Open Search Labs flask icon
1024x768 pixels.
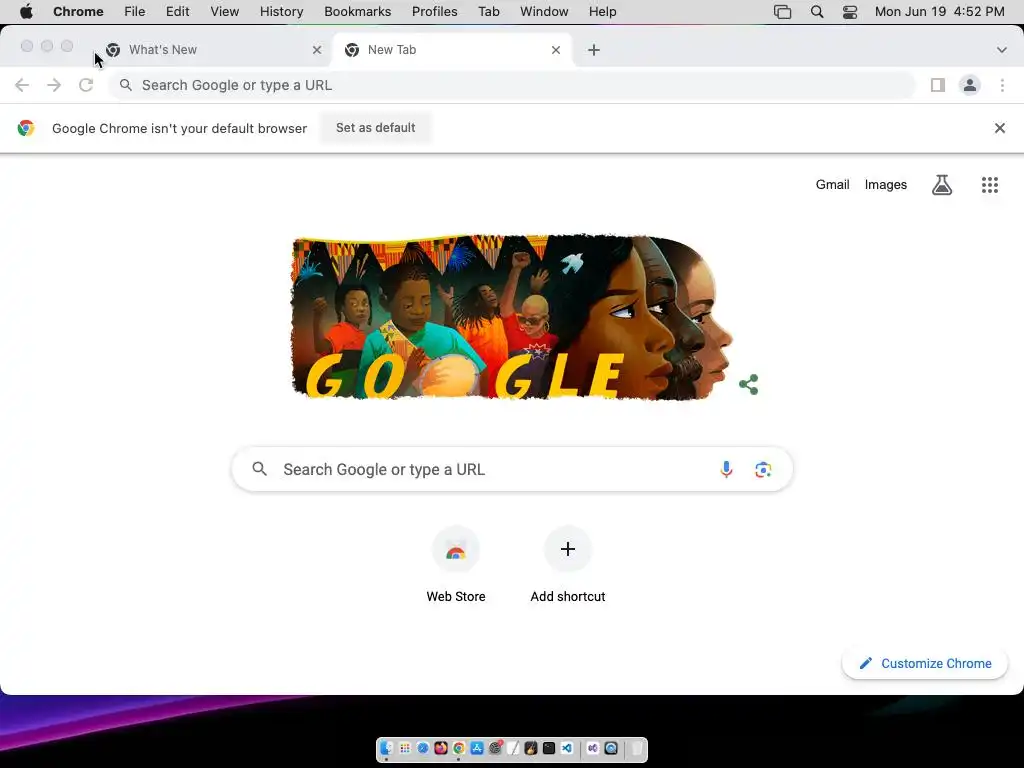click(942, 185)
